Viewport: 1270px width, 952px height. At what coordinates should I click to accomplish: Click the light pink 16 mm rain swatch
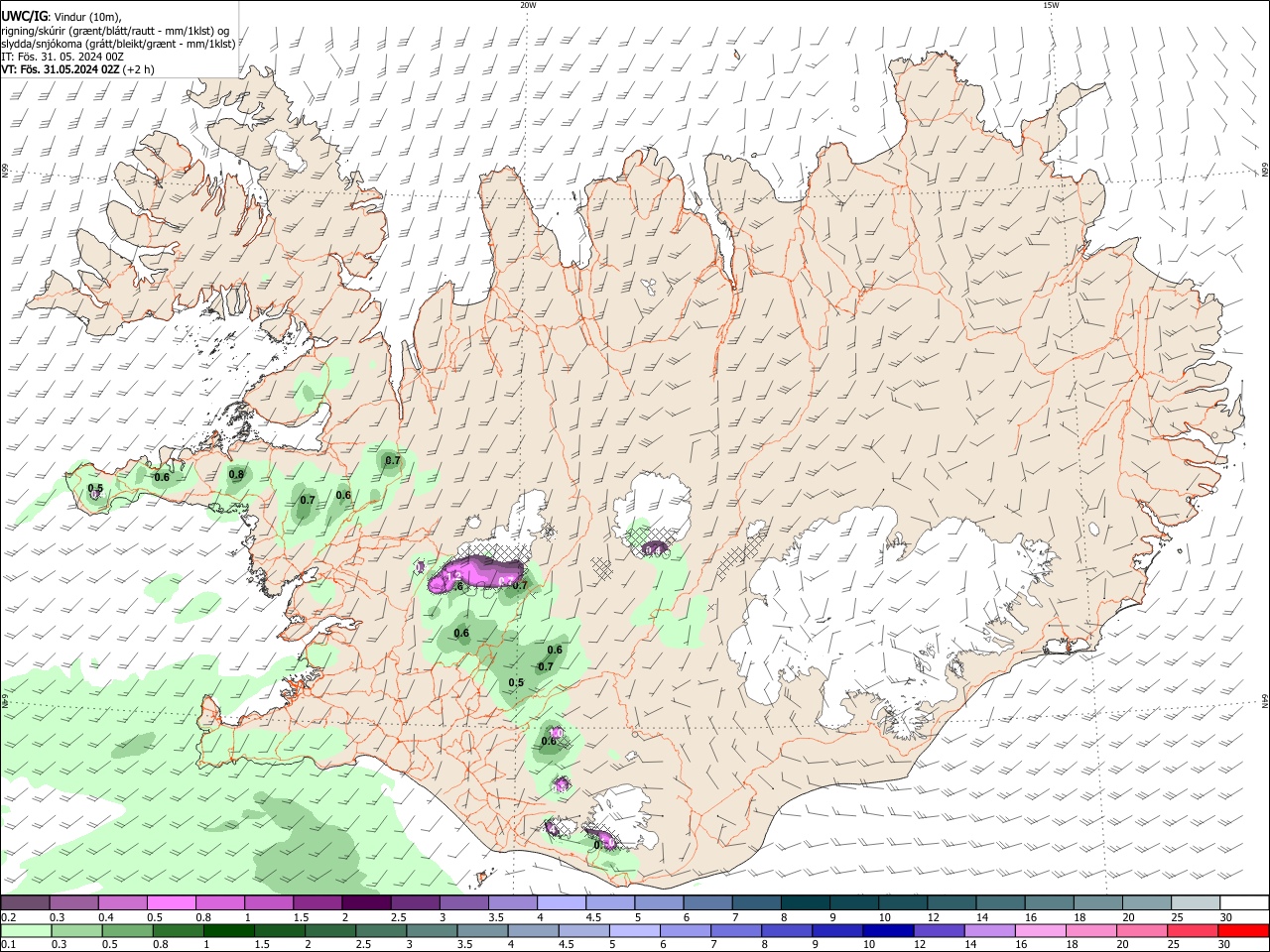pos(1040,930)
